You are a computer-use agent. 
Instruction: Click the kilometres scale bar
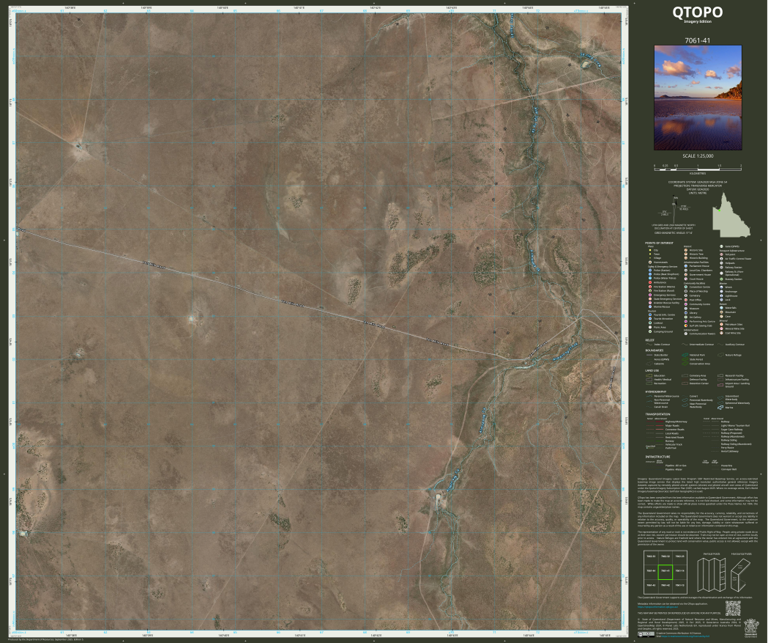tap(698, 167)
